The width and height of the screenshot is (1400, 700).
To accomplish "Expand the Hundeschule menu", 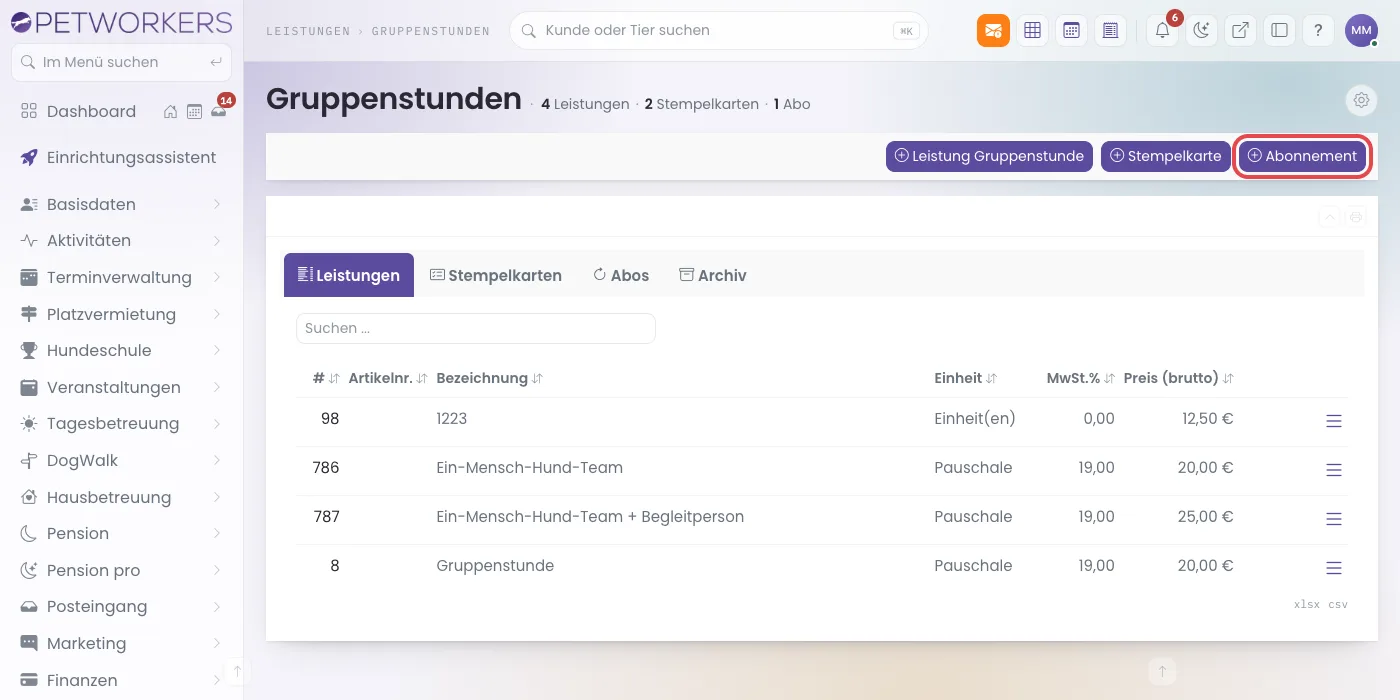I will pos(121,351).
